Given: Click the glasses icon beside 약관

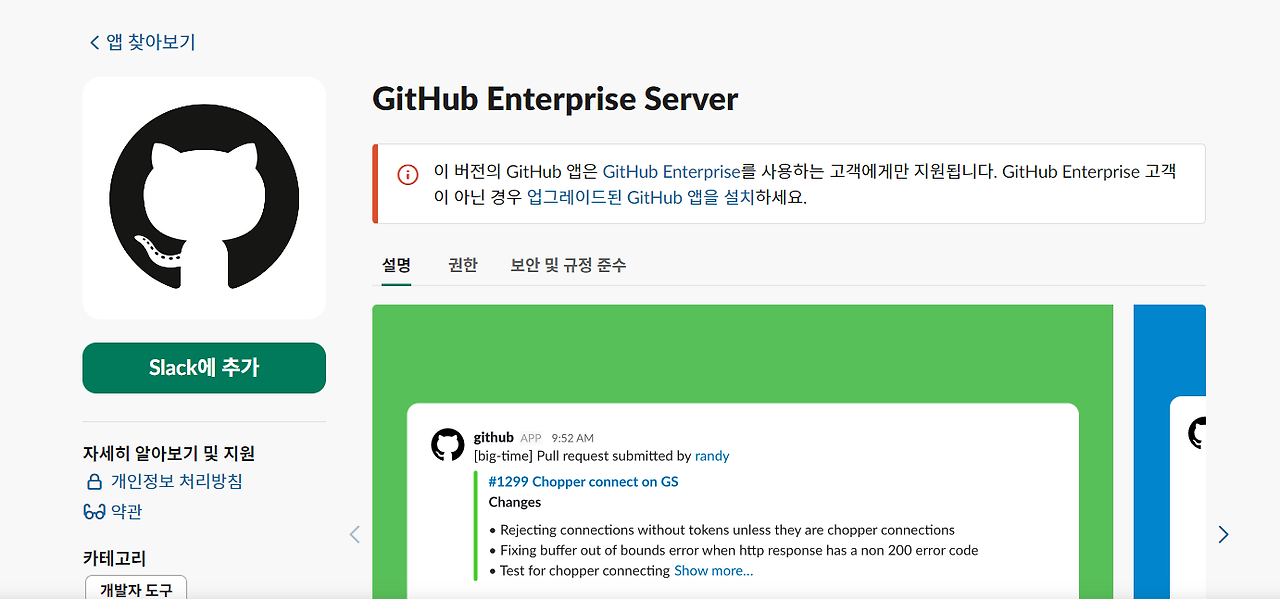Looking at the screenshot, I should point(95,512).
